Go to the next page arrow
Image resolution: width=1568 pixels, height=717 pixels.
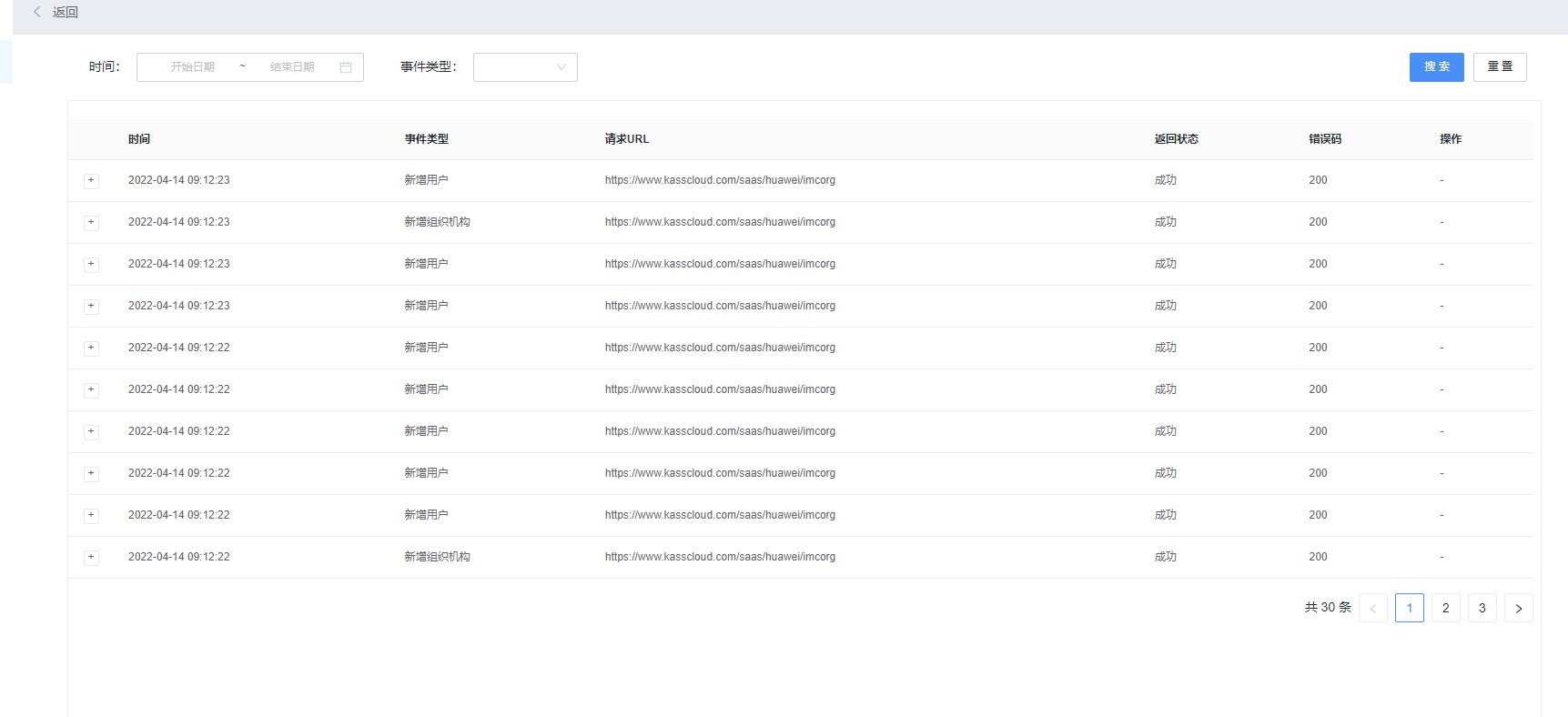tap(1519, 608)
